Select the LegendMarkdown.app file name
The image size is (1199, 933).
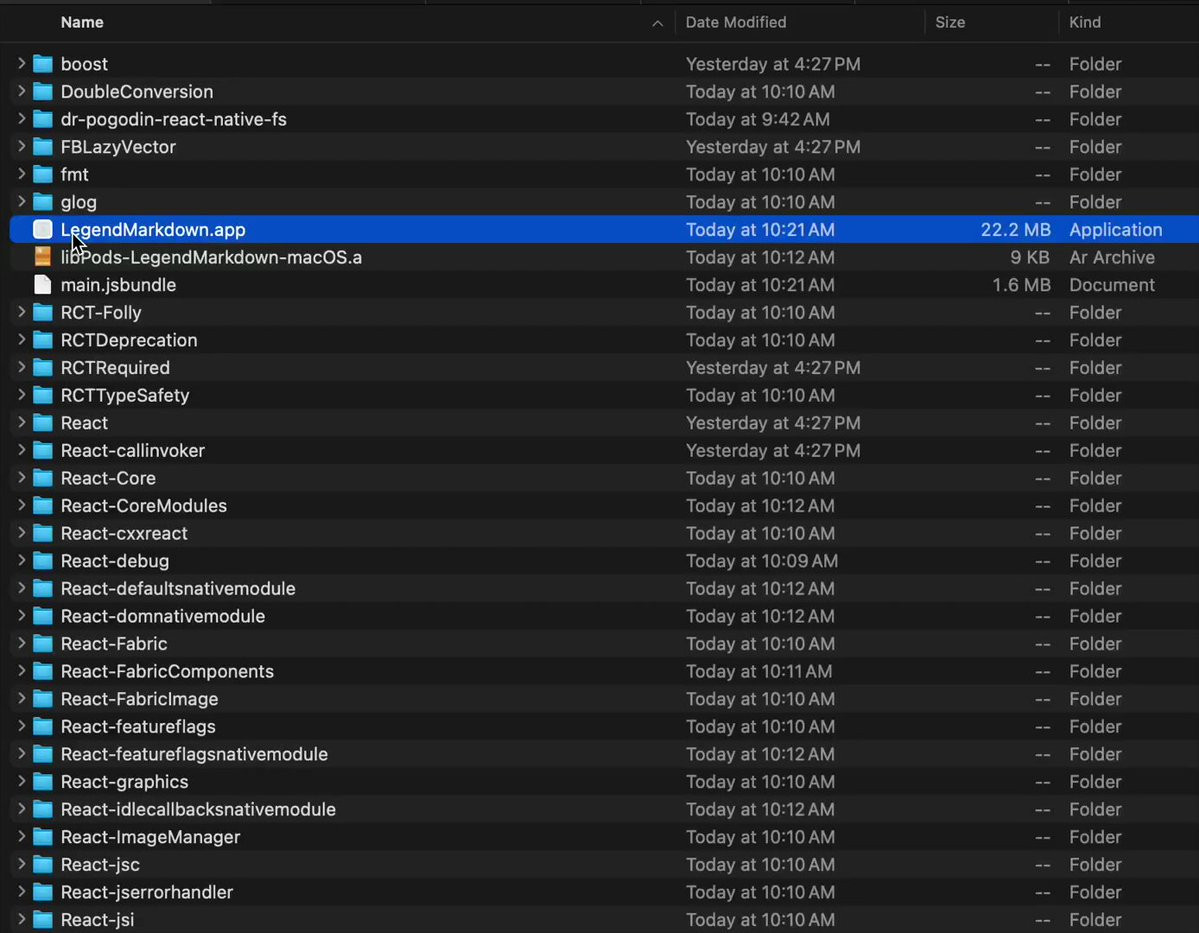click(x=153, y=229)
